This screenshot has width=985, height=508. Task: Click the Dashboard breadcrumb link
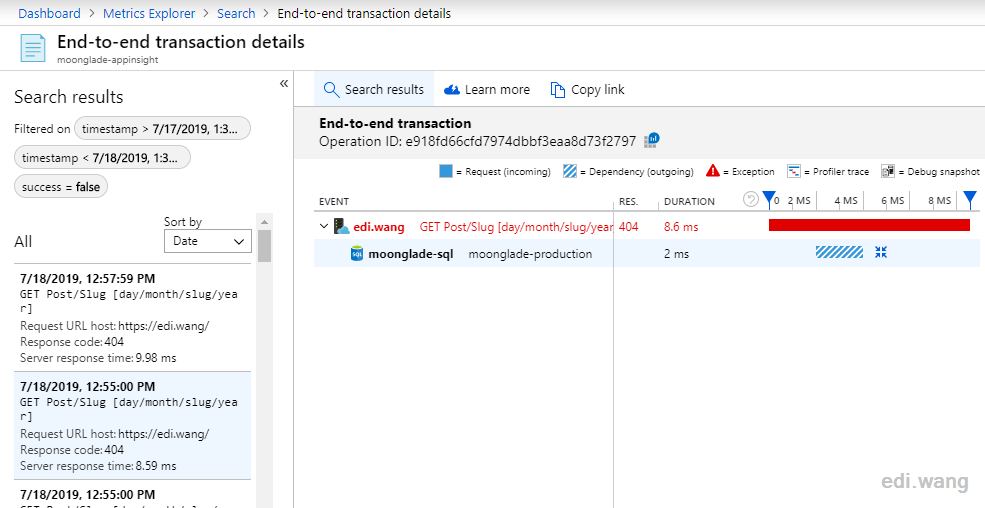(x=49, y=13)
